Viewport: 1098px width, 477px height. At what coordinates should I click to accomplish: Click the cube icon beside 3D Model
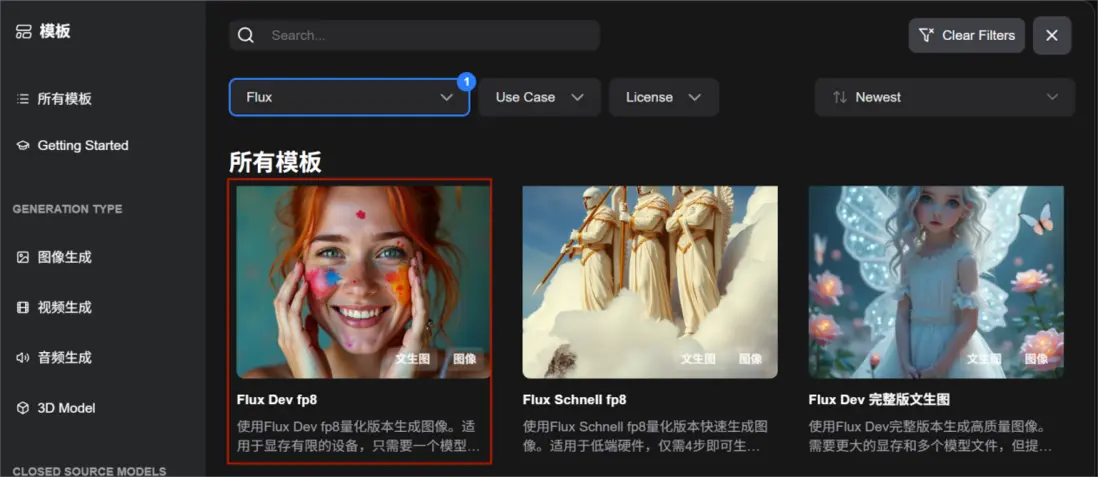click(23, 408)
